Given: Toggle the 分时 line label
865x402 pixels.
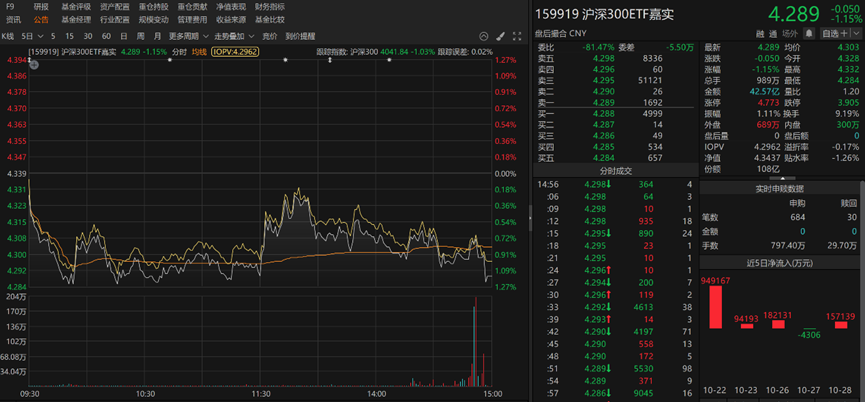Looking at the screenshot, I should tap(179, 52).
